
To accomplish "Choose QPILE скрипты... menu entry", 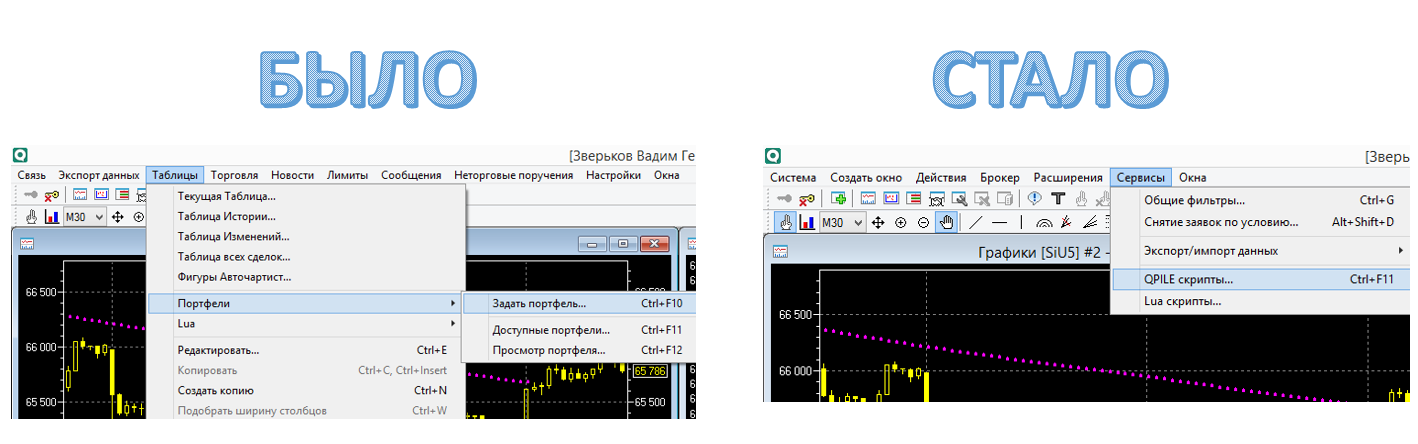I will (1260, 279).
